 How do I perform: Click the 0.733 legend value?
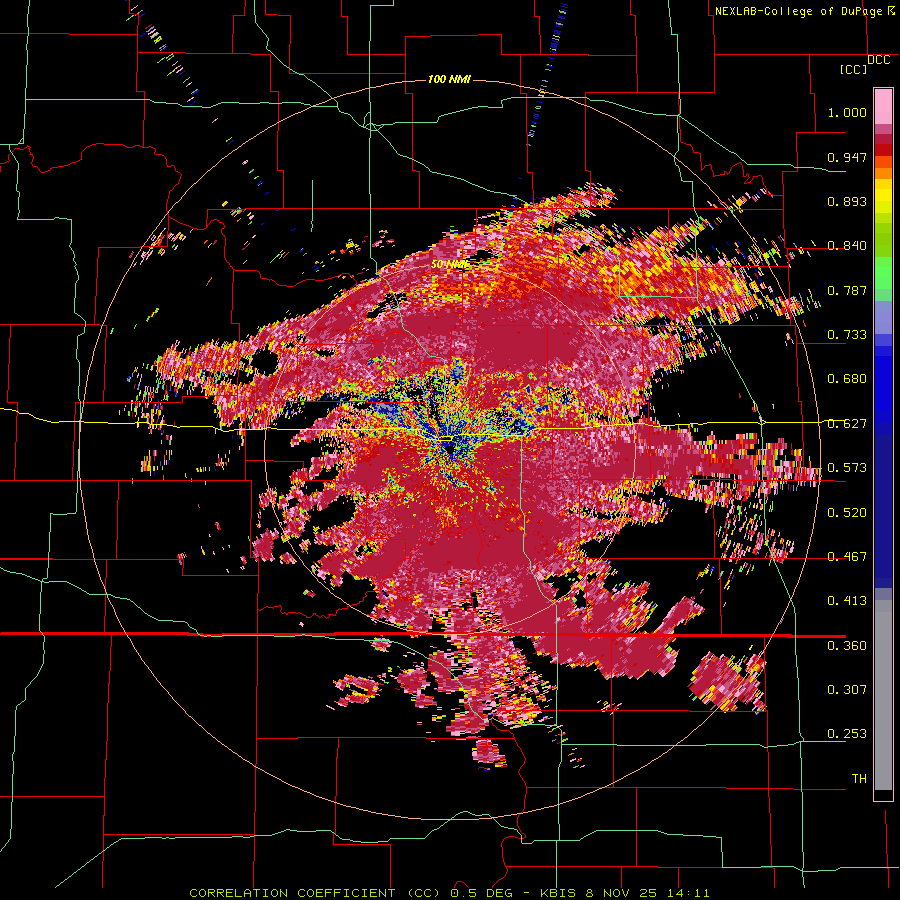click(x=847, y=335)
